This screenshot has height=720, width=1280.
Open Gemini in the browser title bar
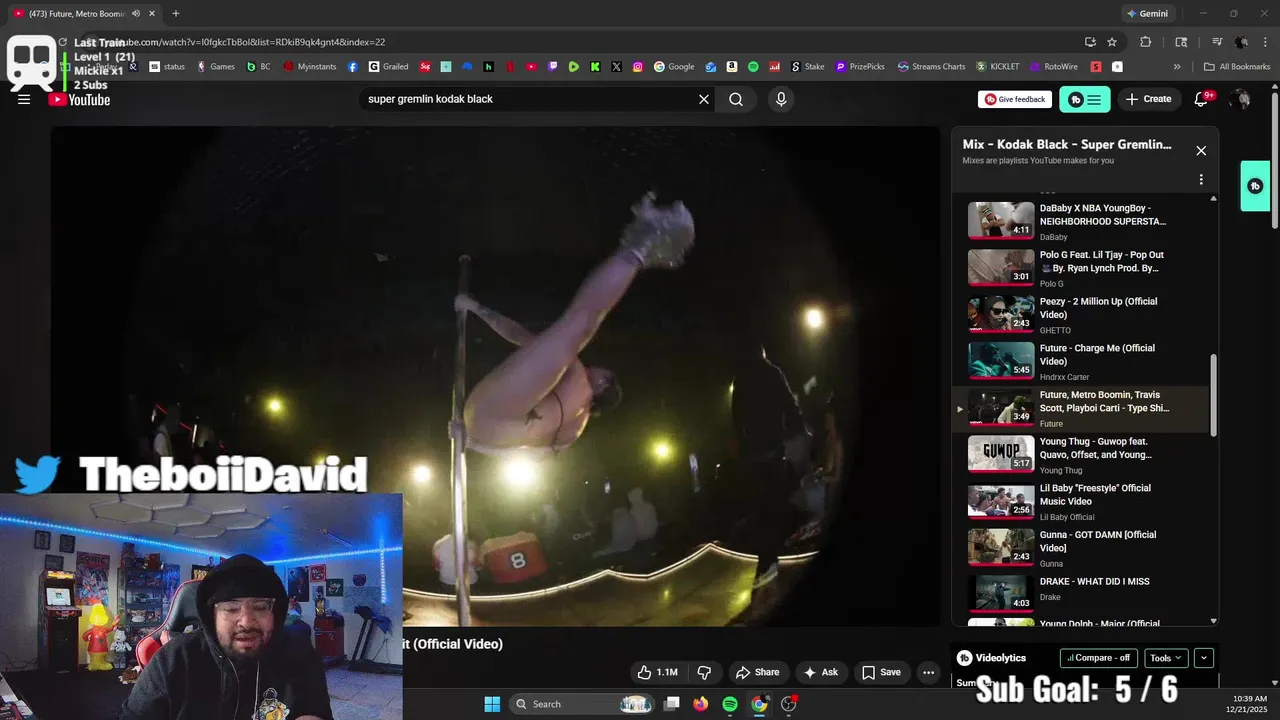[1147, 13]
